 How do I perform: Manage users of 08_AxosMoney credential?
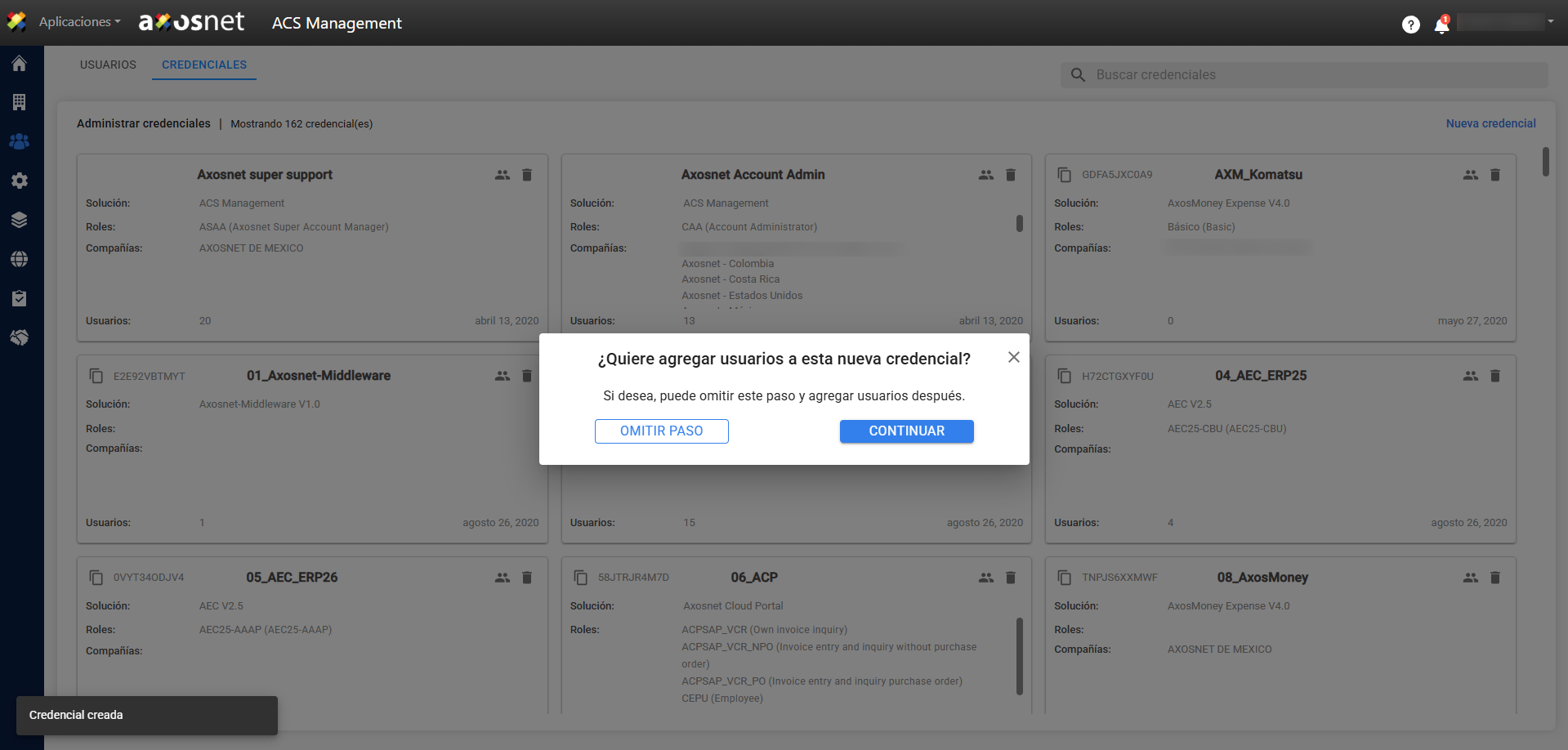pyautogui.click(x=1470, y=578)
